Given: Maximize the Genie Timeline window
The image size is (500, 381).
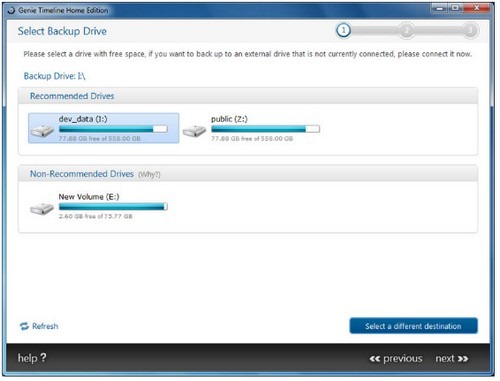Looking at the screenshot, I should coord(455,8).
